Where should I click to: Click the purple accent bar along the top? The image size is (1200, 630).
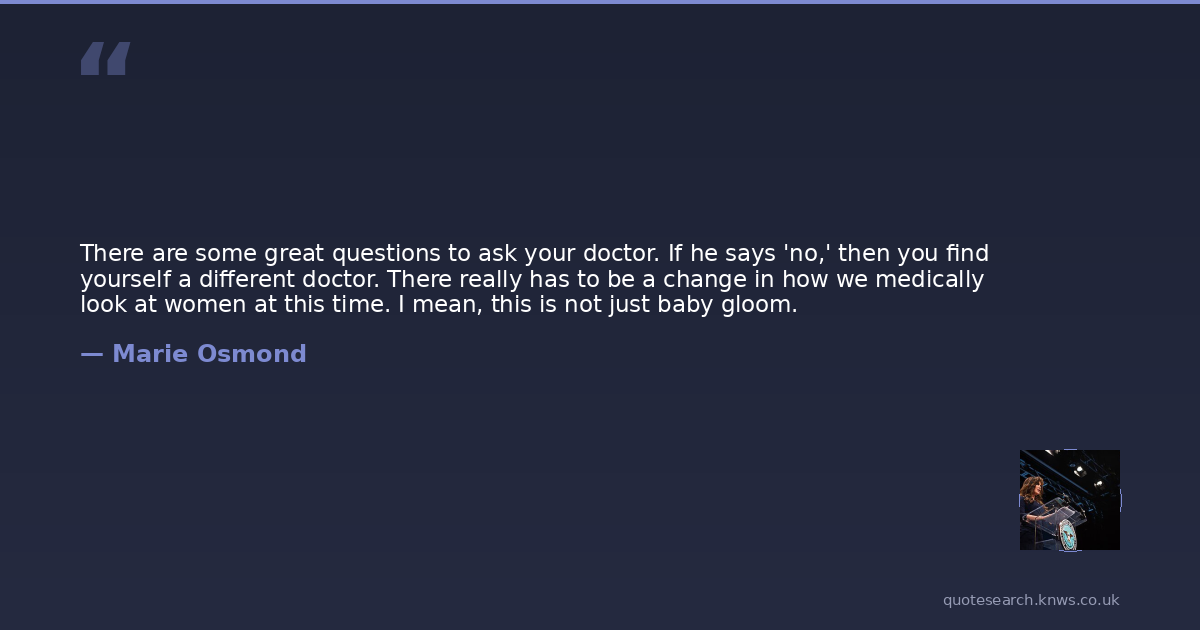coord(600,2)
